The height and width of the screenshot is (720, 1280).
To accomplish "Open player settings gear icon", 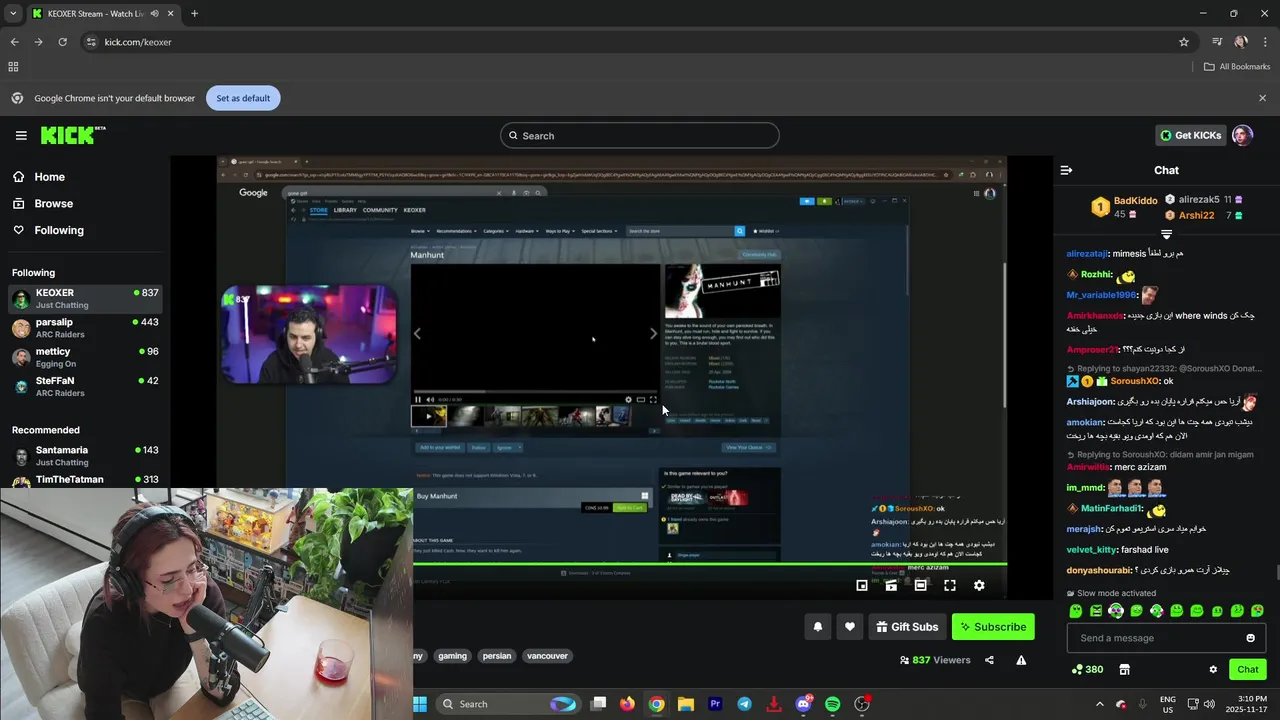I will 979,585.
